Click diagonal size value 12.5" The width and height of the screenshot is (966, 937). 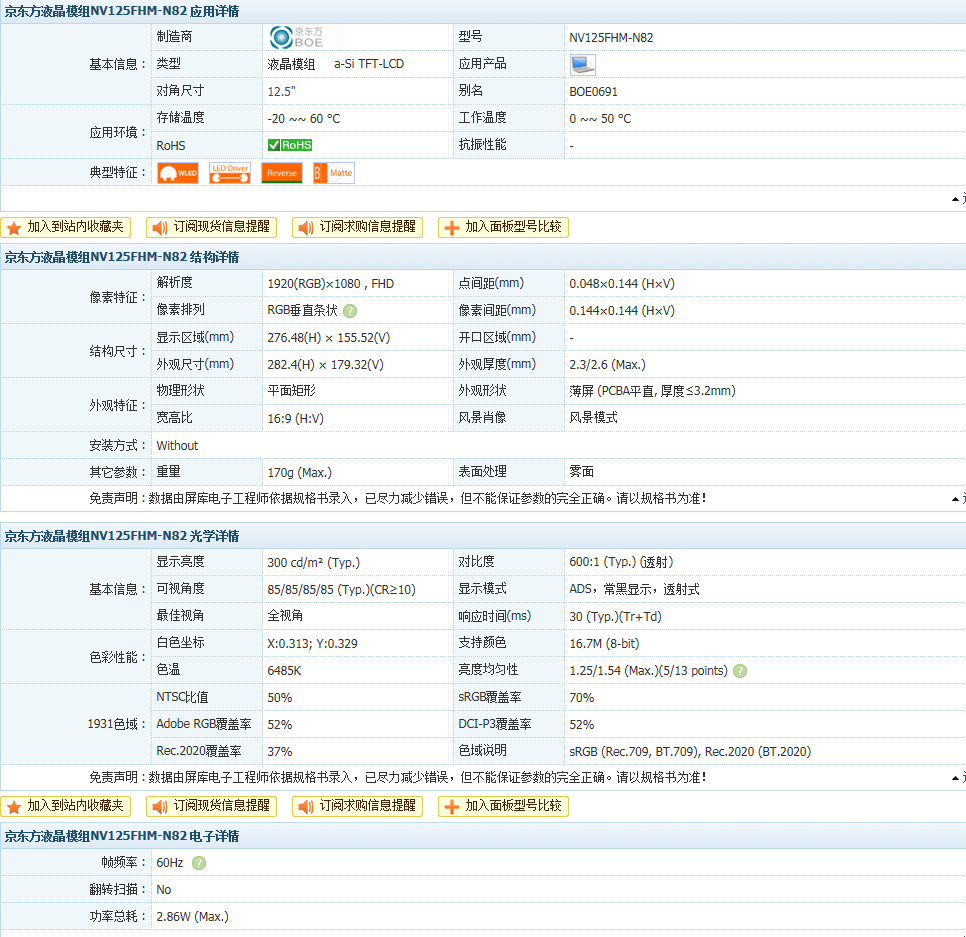click(x=282, y=92)
